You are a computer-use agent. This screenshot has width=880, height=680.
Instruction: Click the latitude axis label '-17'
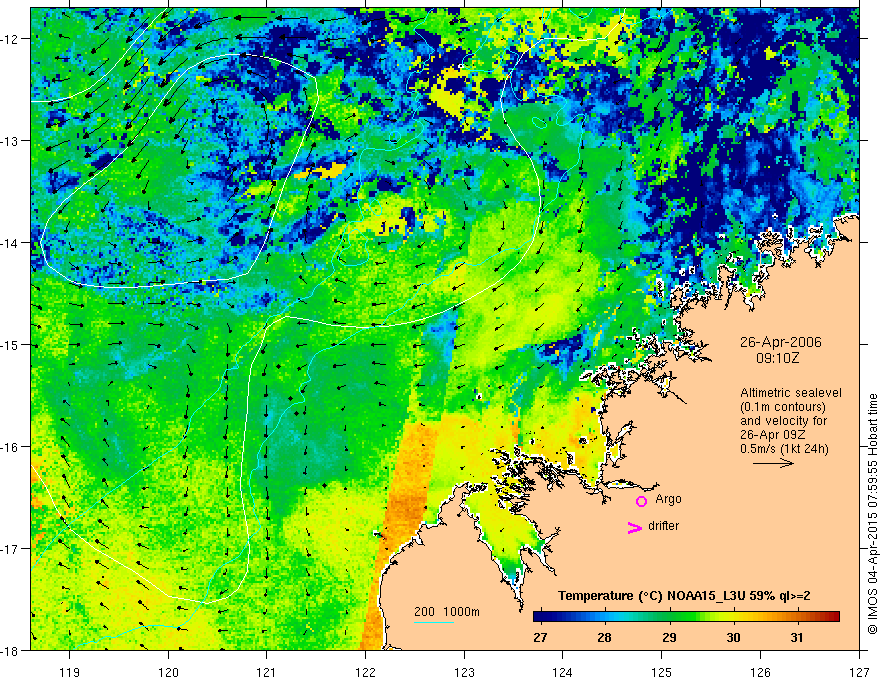[x=11, y=549]
